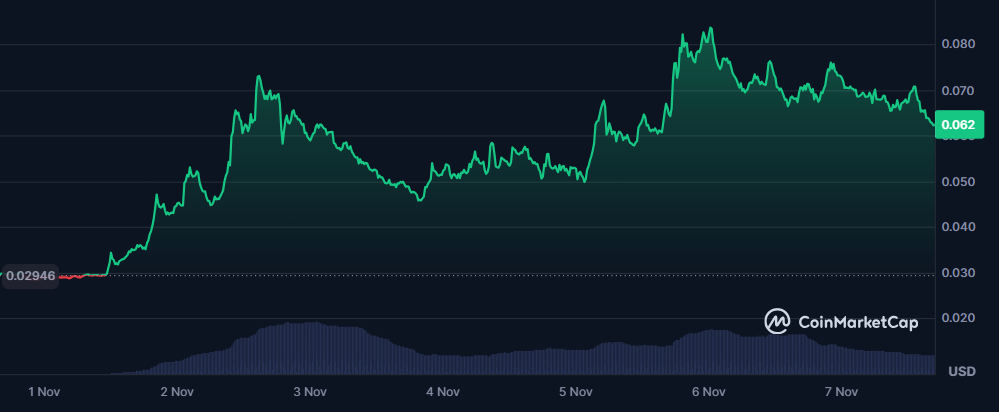Select the 6 Nov date label

coord(708,391)
